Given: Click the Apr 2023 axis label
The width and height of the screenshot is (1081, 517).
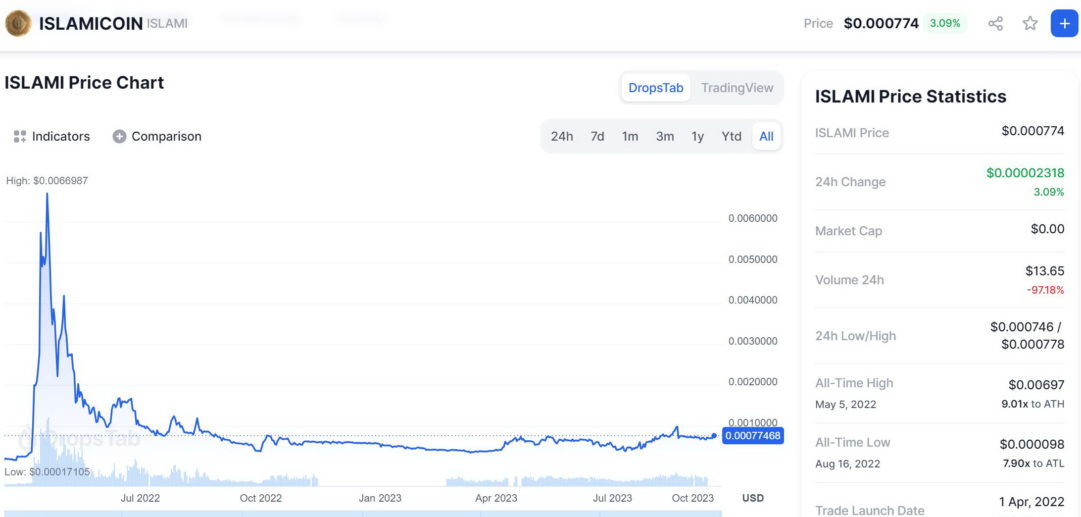Looking at the screenshot, I should (496, 498).
